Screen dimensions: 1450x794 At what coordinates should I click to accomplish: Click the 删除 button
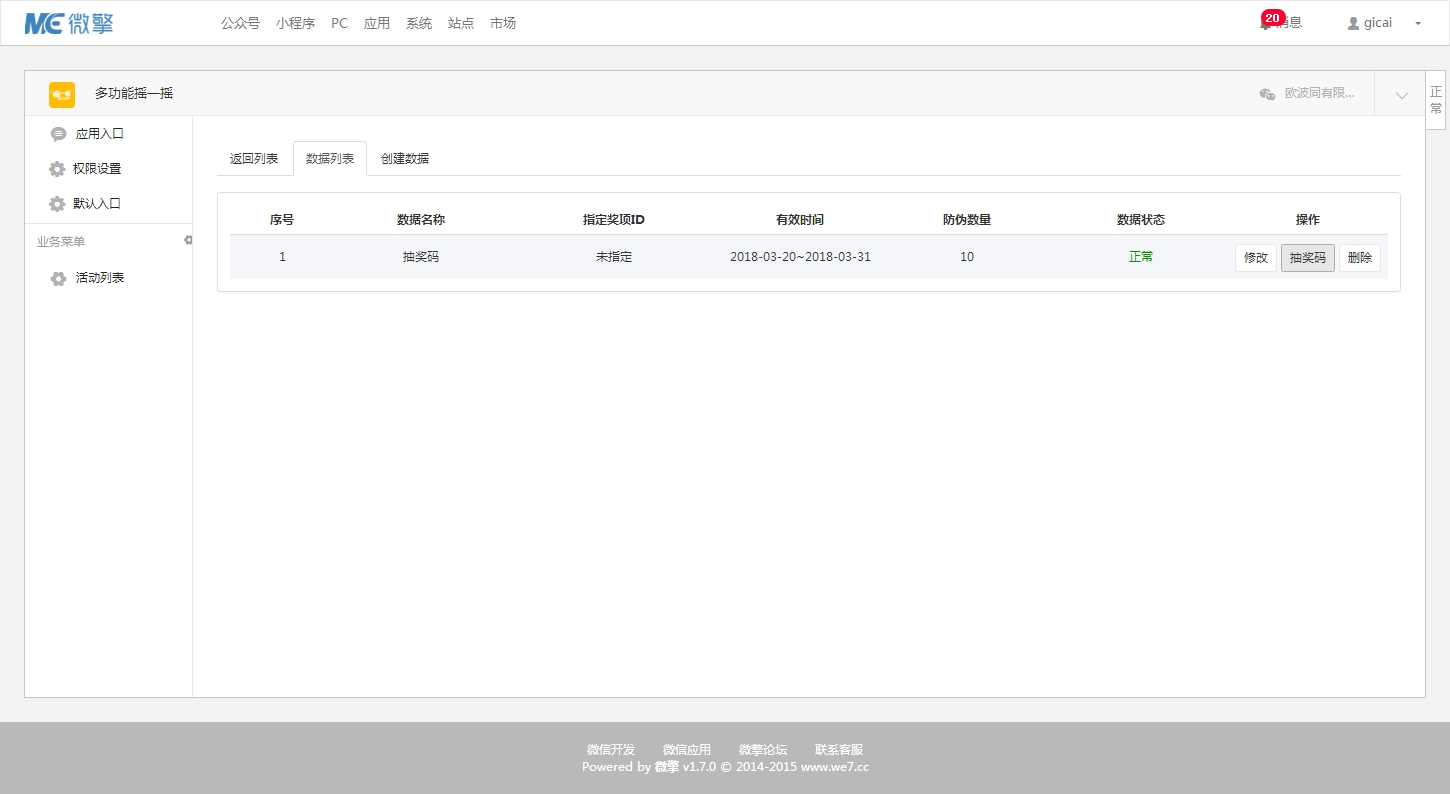point(1360,258)
